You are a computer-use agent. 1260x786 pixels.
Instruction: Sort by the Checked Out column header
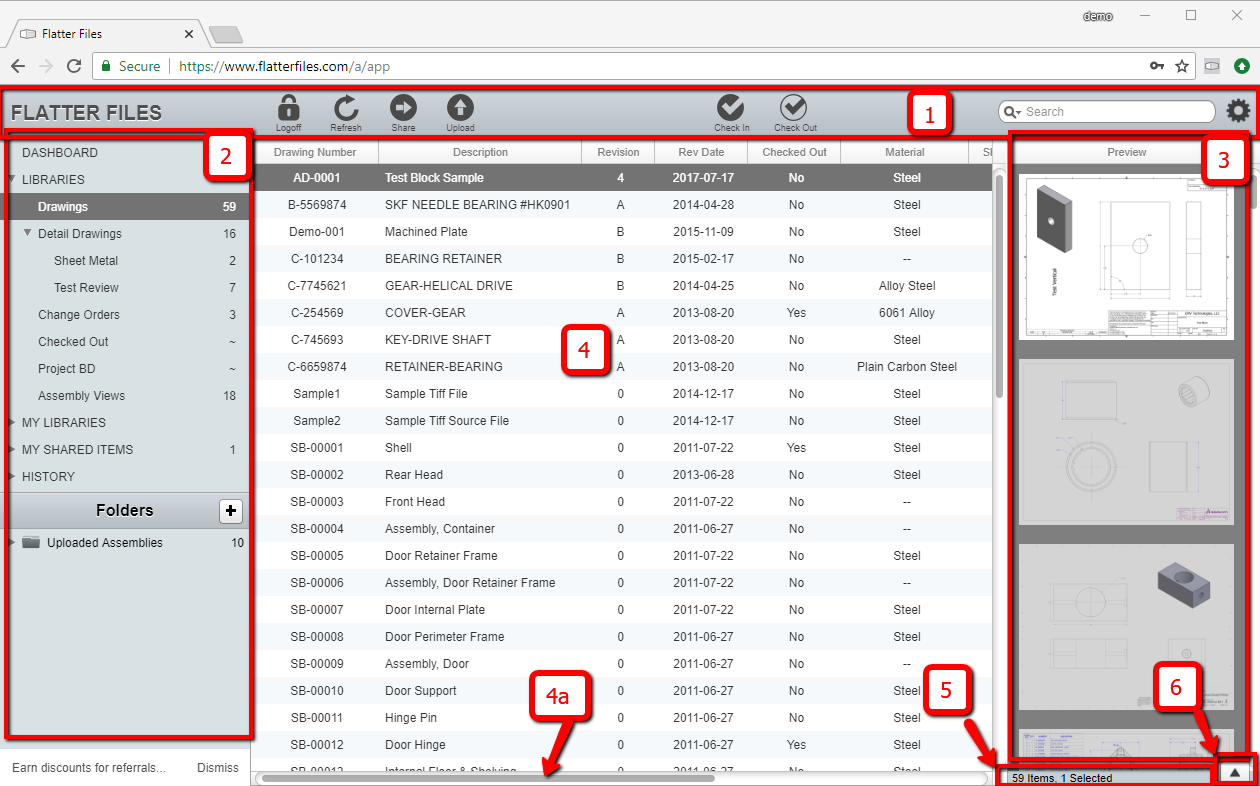794,152
